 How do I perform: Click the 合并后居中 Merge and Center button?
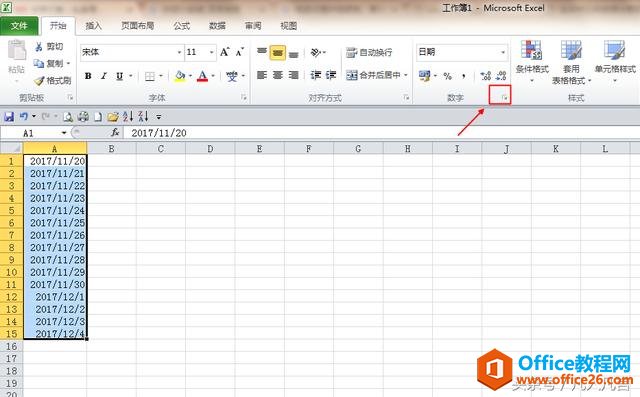(373, 75)
